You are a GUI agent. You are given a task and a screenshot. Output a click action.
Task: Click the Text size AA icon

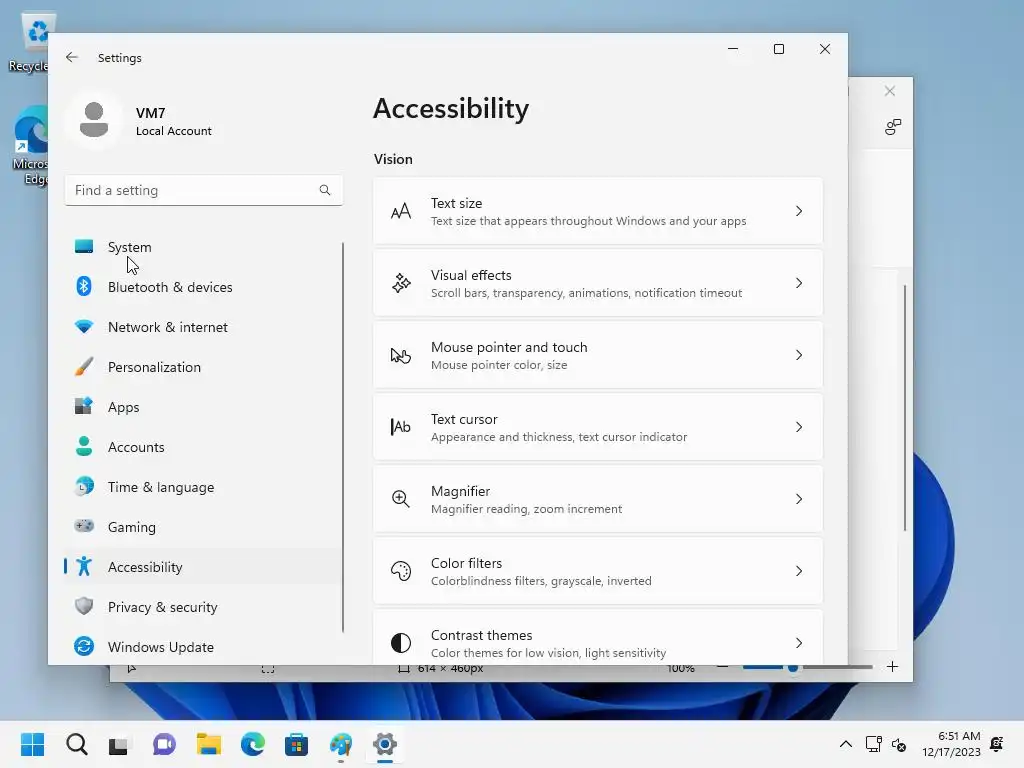pyautogui.click(x=401, y=211)
